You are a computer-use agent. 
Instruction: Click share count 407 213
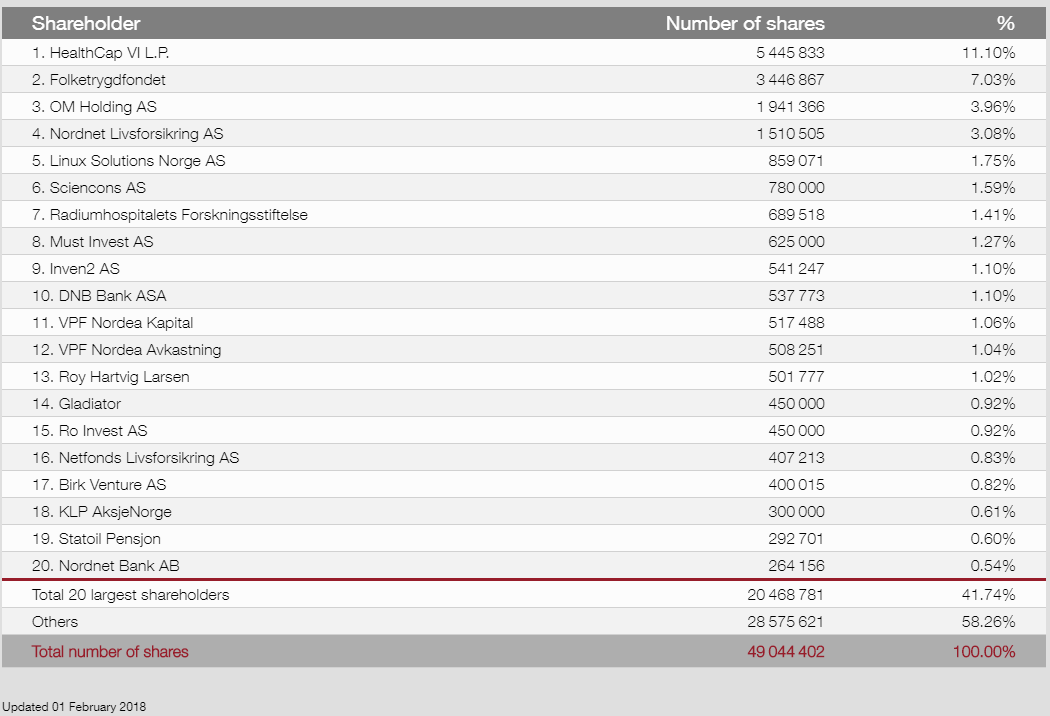click(x=796, y=457)
